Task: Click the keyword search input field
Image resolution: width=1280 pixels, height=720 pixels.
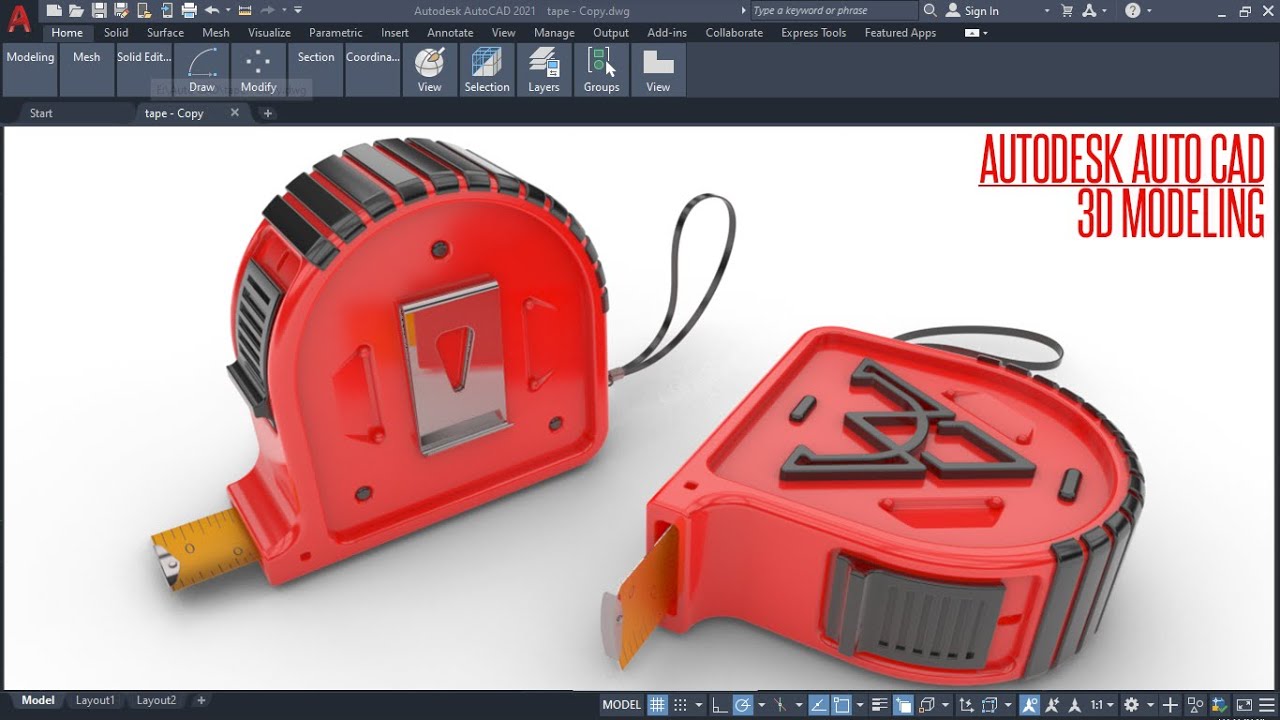Action: click(833, 10)
